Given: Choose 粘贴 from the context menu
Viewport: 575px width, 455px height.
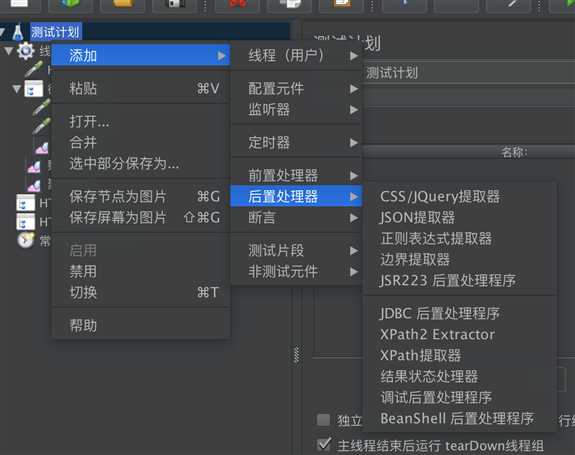Looking at the screenshot, I should [x=141, y=88].
